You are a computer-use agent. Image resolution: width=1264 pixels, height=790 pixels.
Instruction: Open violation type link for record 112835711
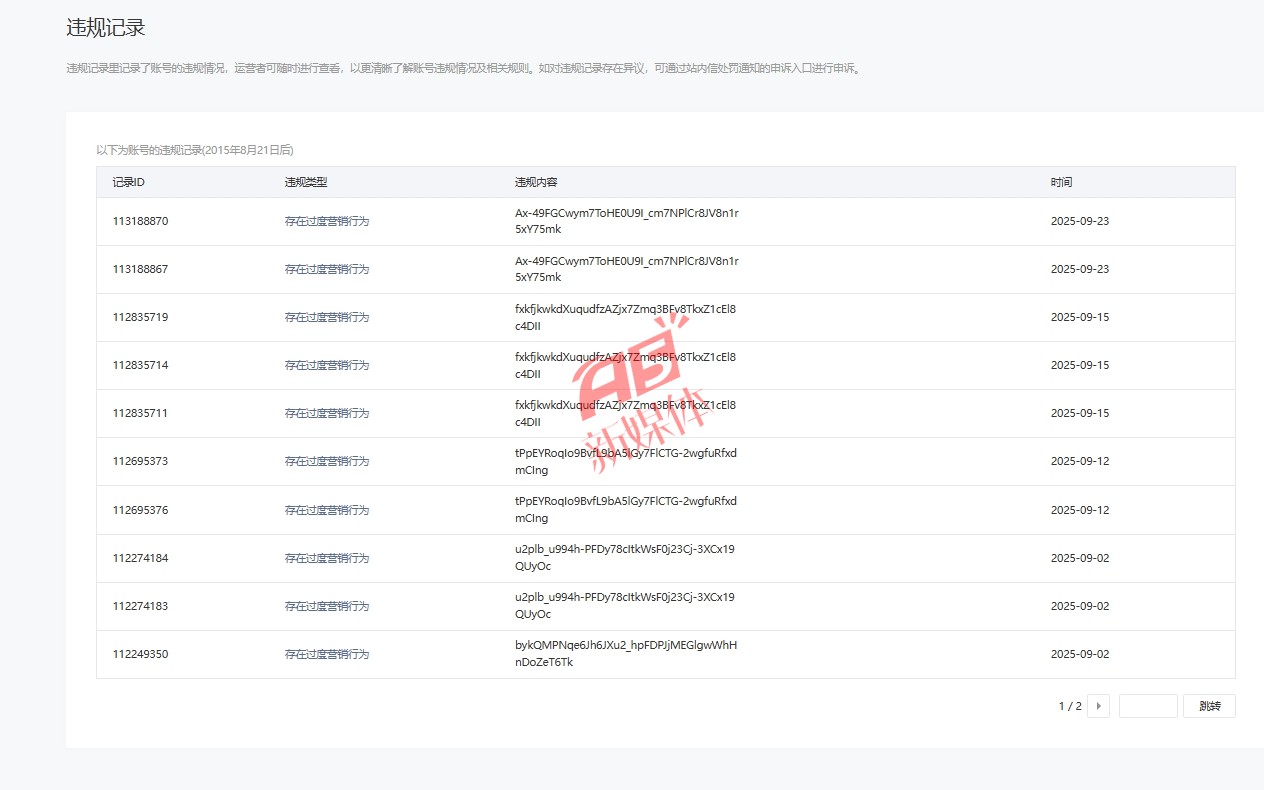point(327,413)
